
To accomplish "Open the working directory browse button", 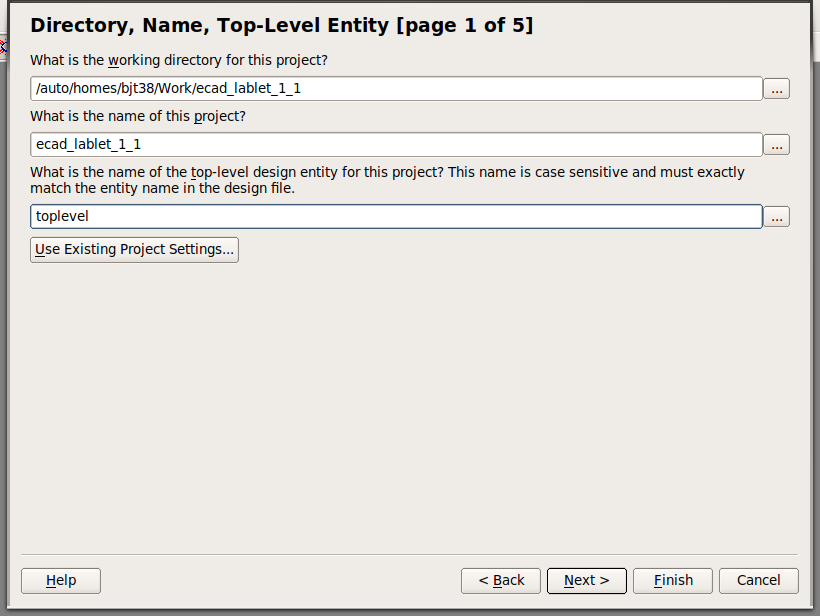I will pos(776,89).
